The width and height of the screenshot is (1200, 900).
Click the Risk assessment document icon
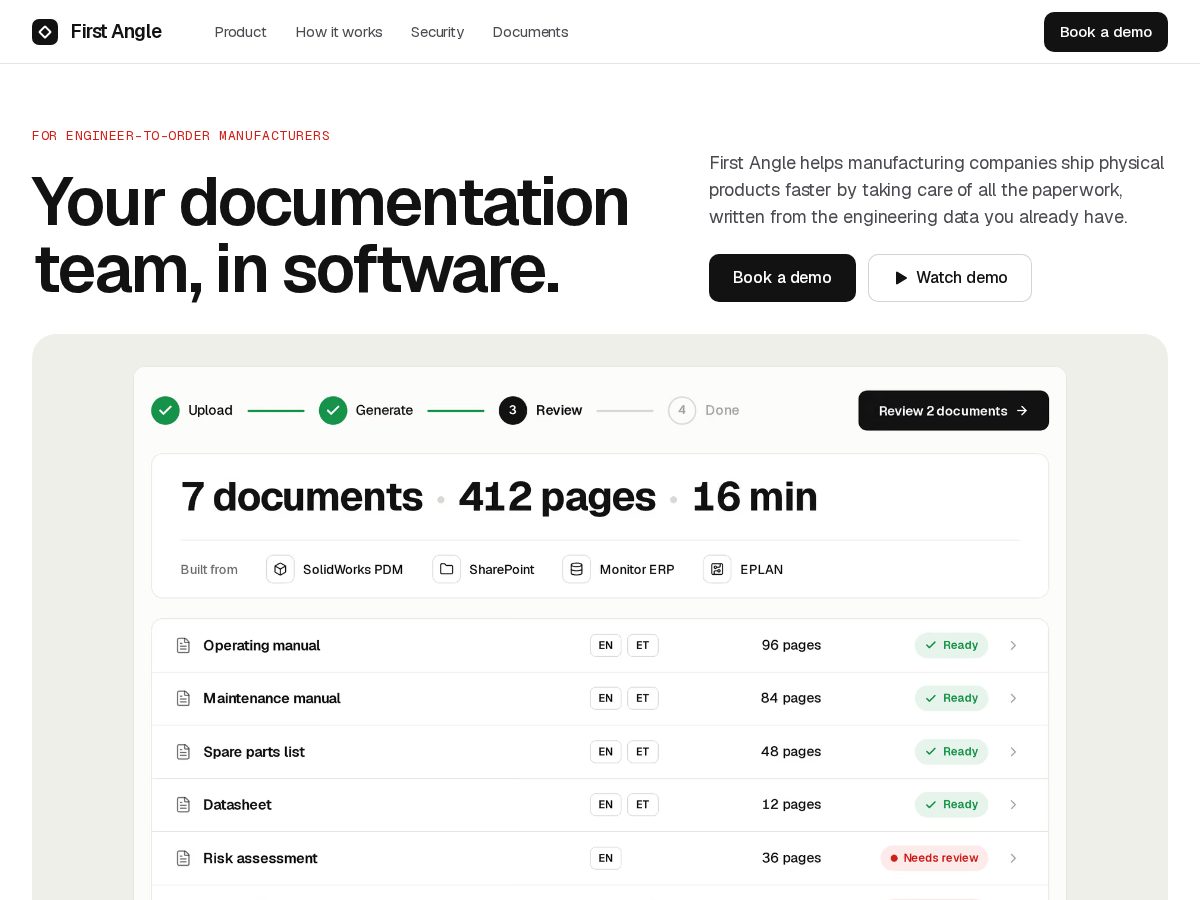(x=183, y=858)
